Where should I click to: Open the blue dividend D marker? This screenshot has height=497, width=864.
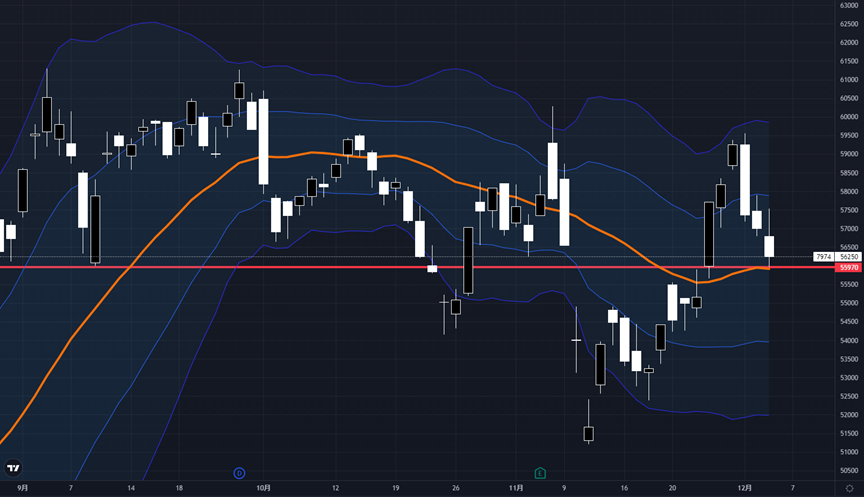tap(239, 472)
